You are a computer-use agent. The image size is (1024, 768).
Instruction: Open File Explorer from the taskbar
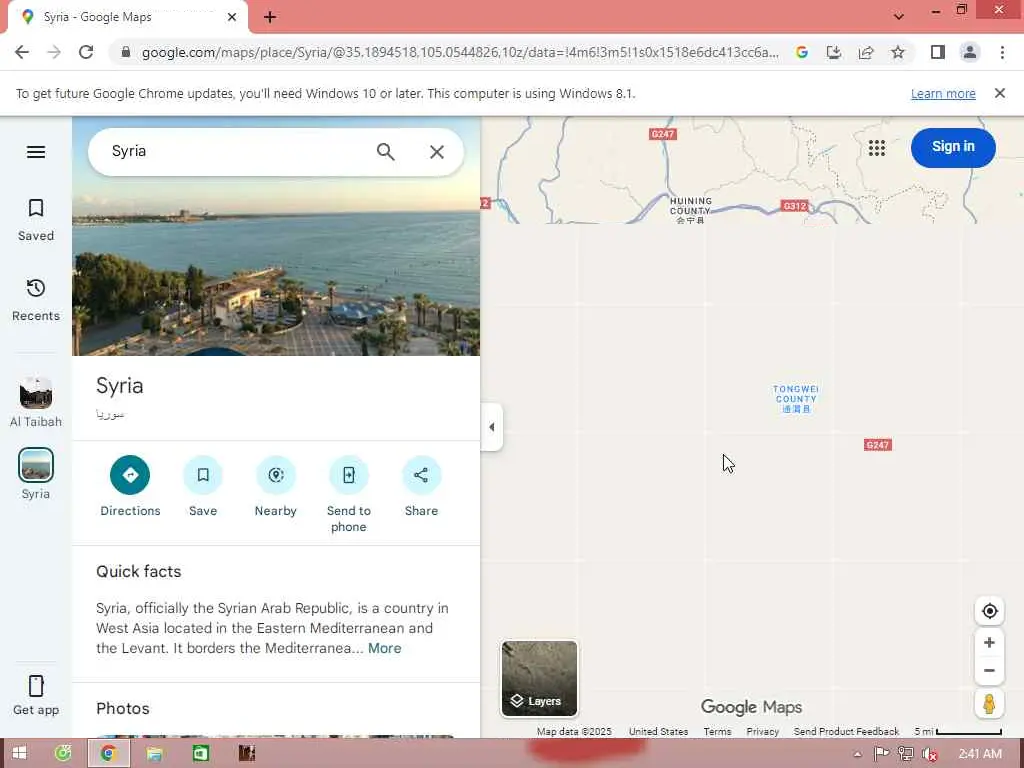pos(155,754)
